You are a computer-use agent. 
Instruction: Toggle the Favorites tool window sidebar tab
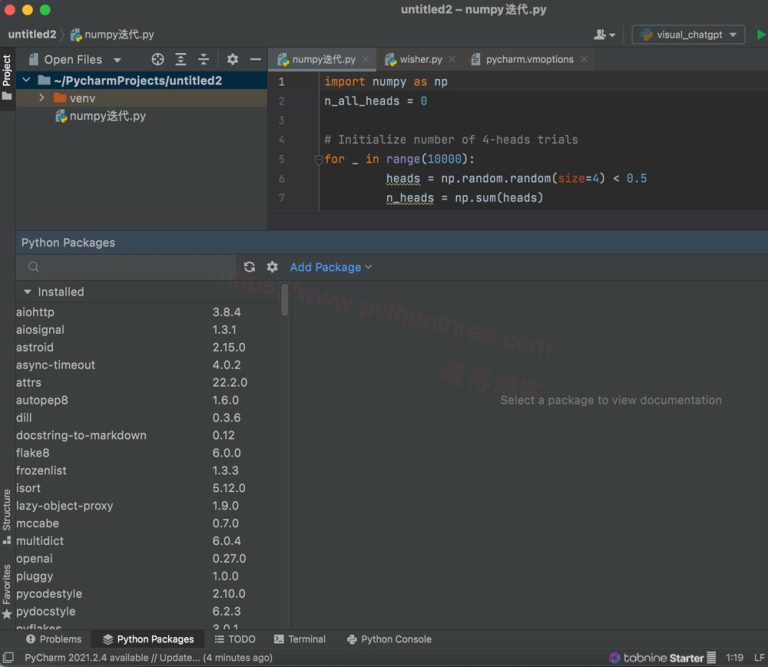7,590
